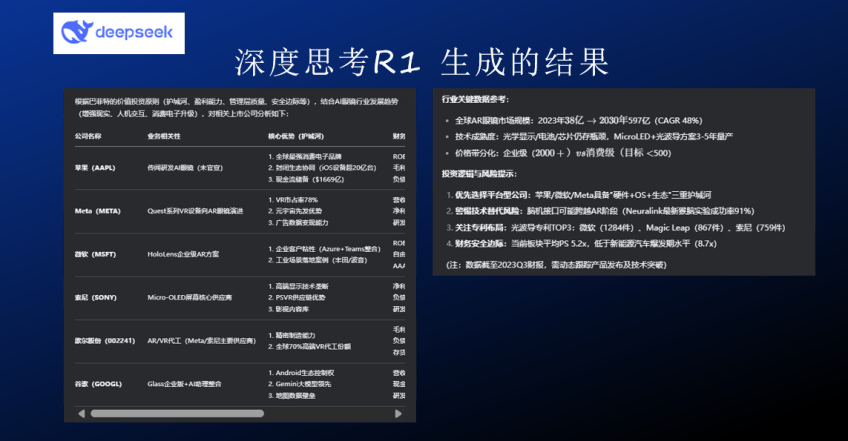
Task: Click the 'Glass企业版+AI助理整合' cell
Action: coord(184,384)
